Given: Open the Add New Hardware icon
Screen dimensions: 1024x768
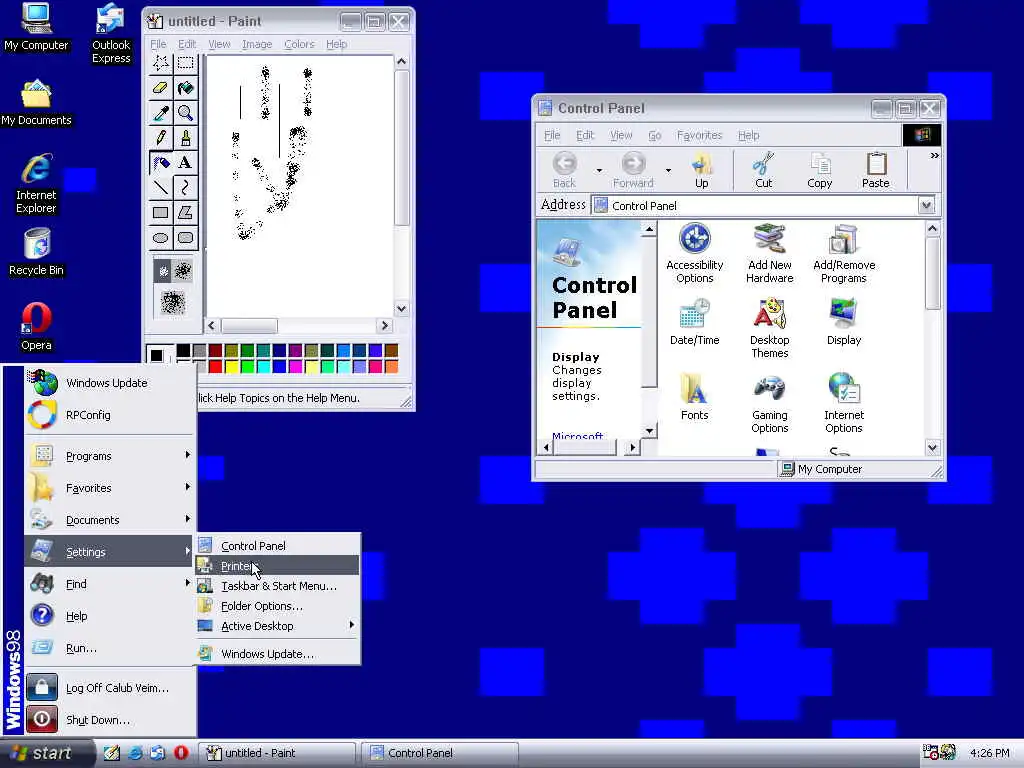Looking at the screenshot, I should tap(769, 253).
